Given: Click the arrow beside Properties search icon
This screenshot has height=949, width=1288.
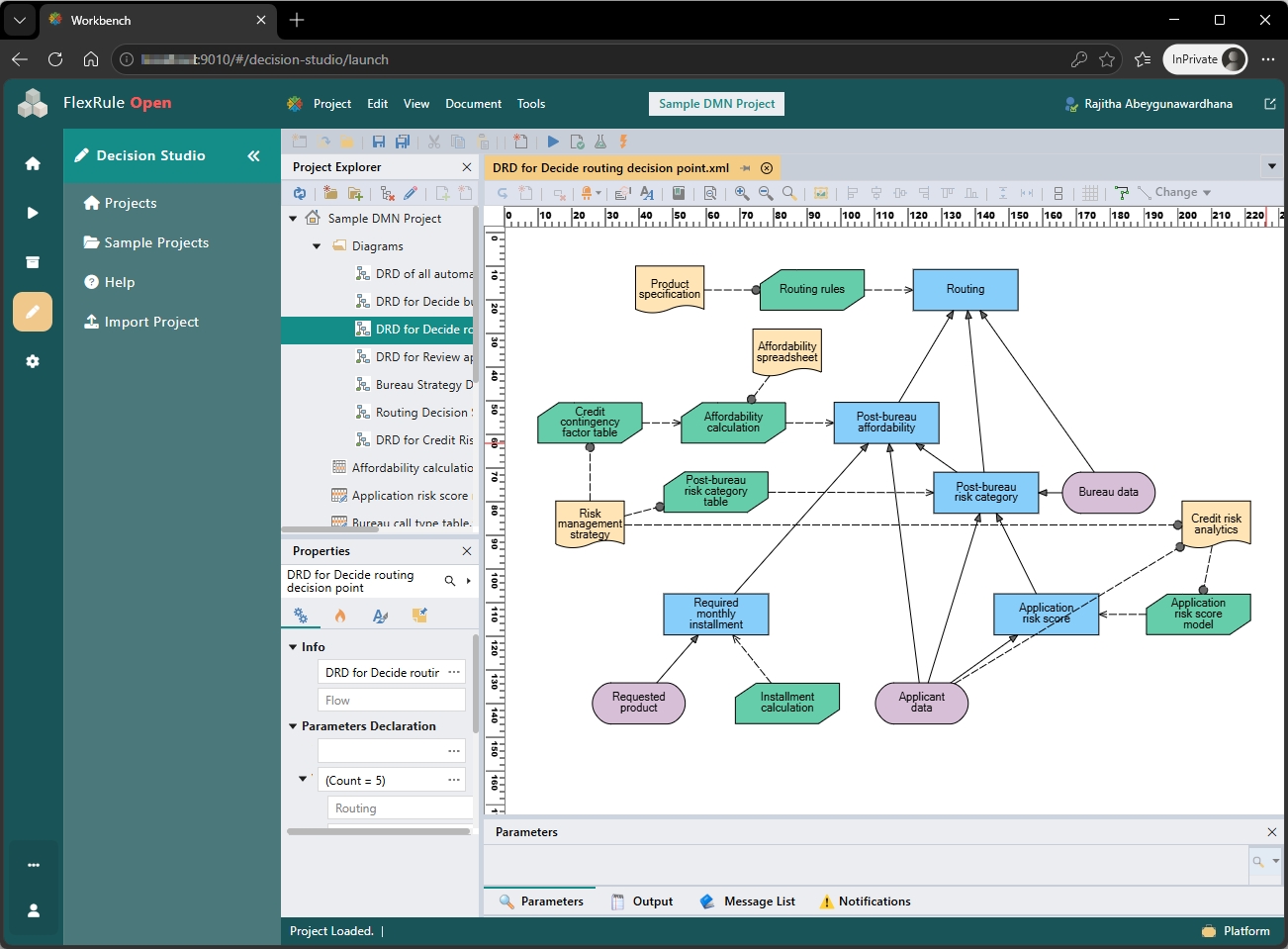Looking at the screenshot, I should [x=468, y=581].
